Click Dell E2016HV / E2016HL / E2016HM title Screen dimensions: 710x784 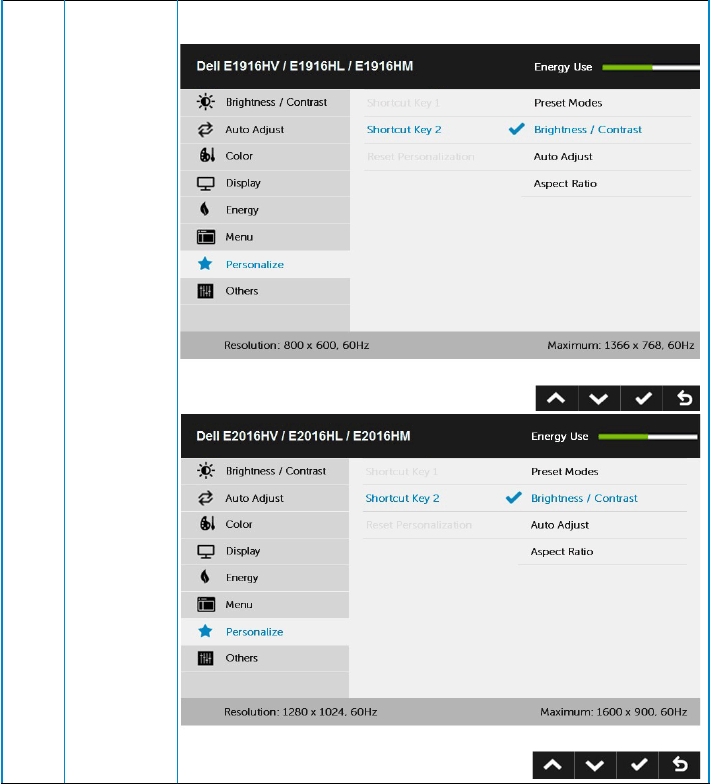click(303, 436)
